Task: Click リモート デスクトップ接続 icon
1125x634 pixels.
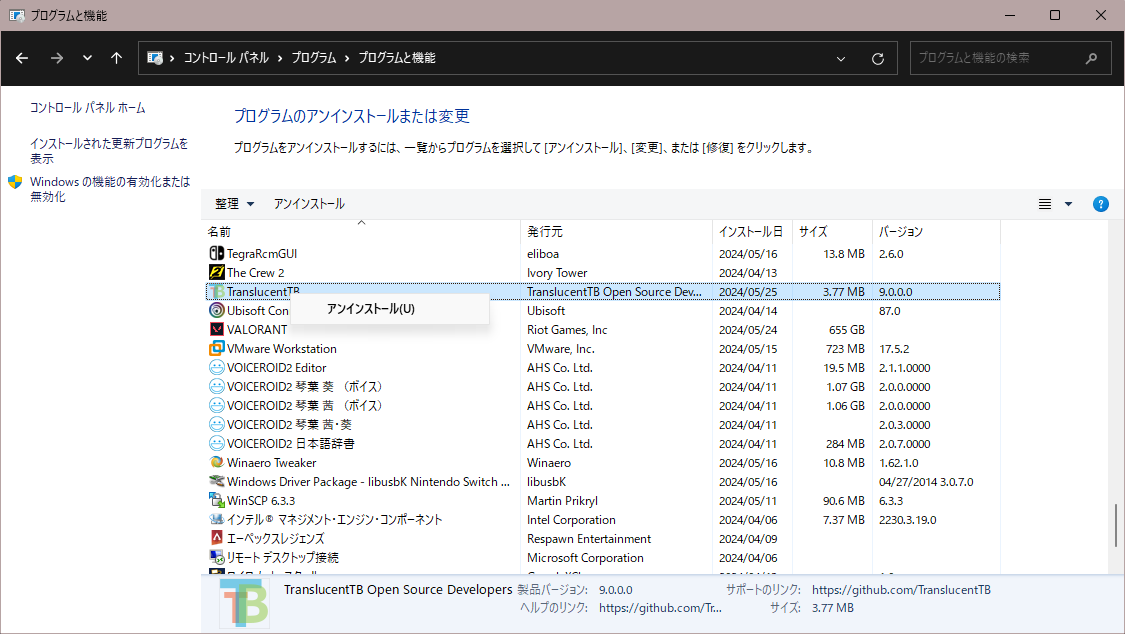Action: point(216,557)
